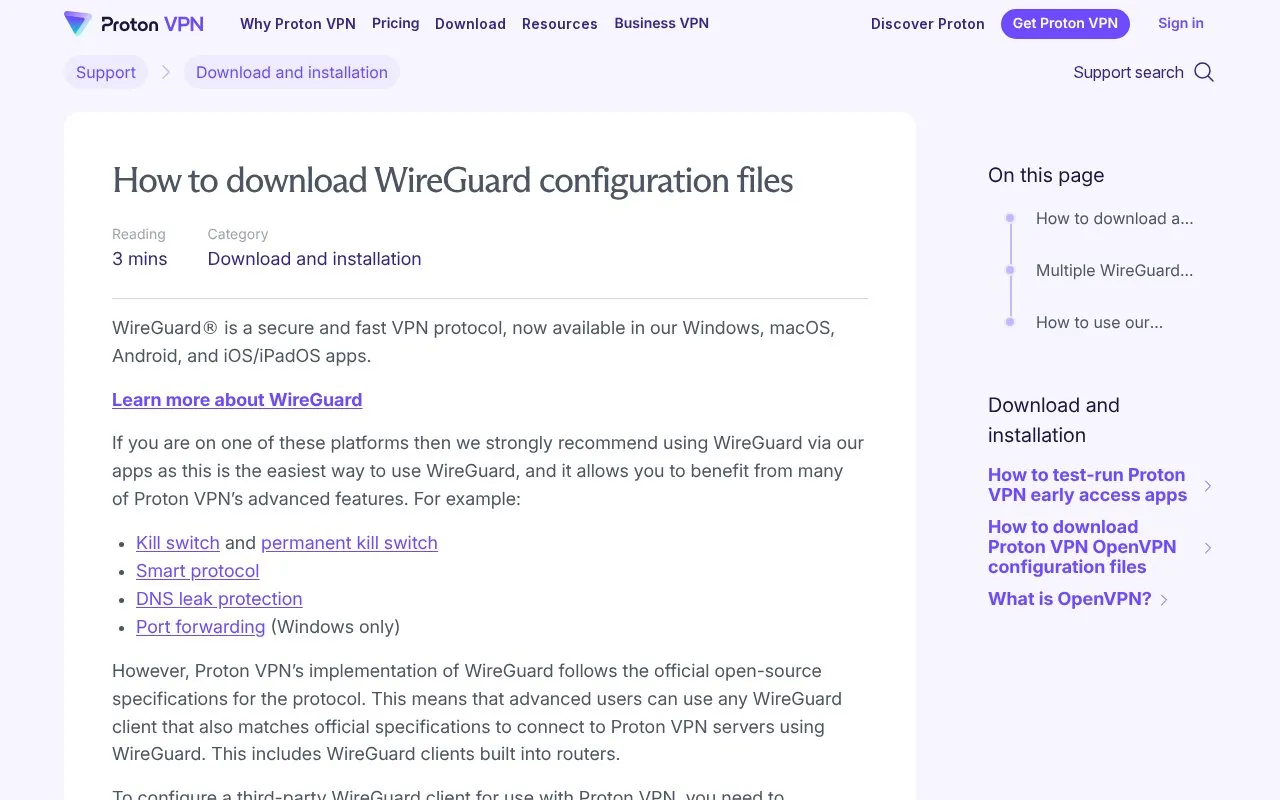The height and width of the screenshot is (800, 1280).
Task: Jump to 'Multiple WireGuard...' section
Action: [1114, 270]
